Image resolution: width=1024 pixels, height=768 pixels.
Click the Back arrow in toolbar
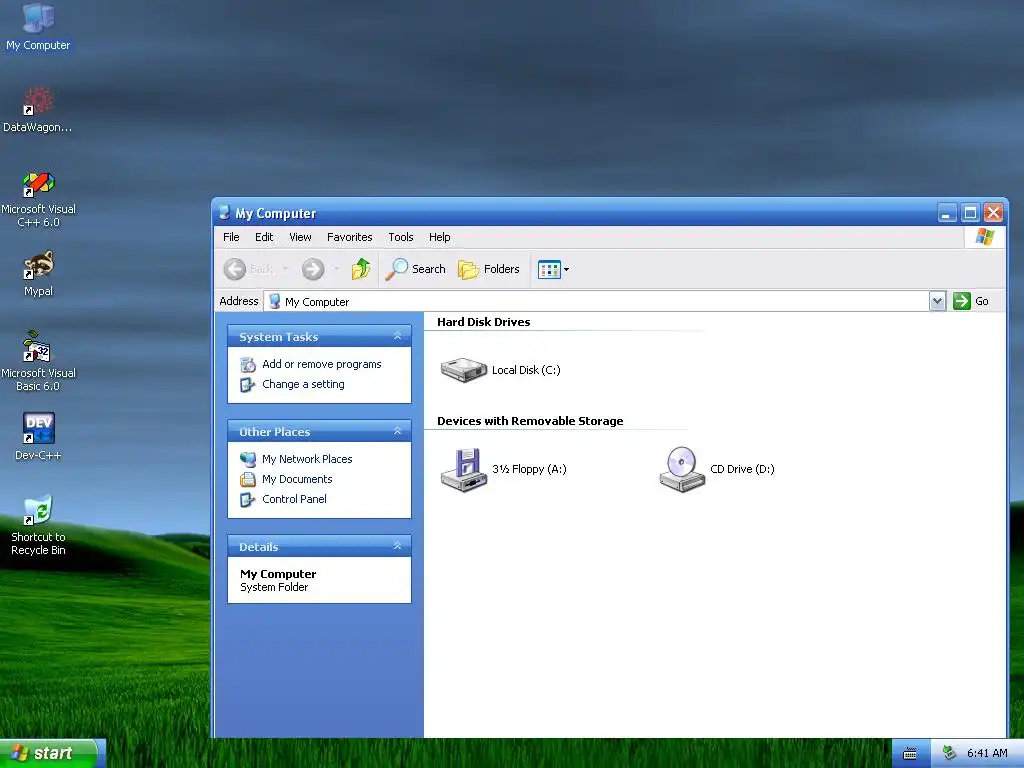235,269
